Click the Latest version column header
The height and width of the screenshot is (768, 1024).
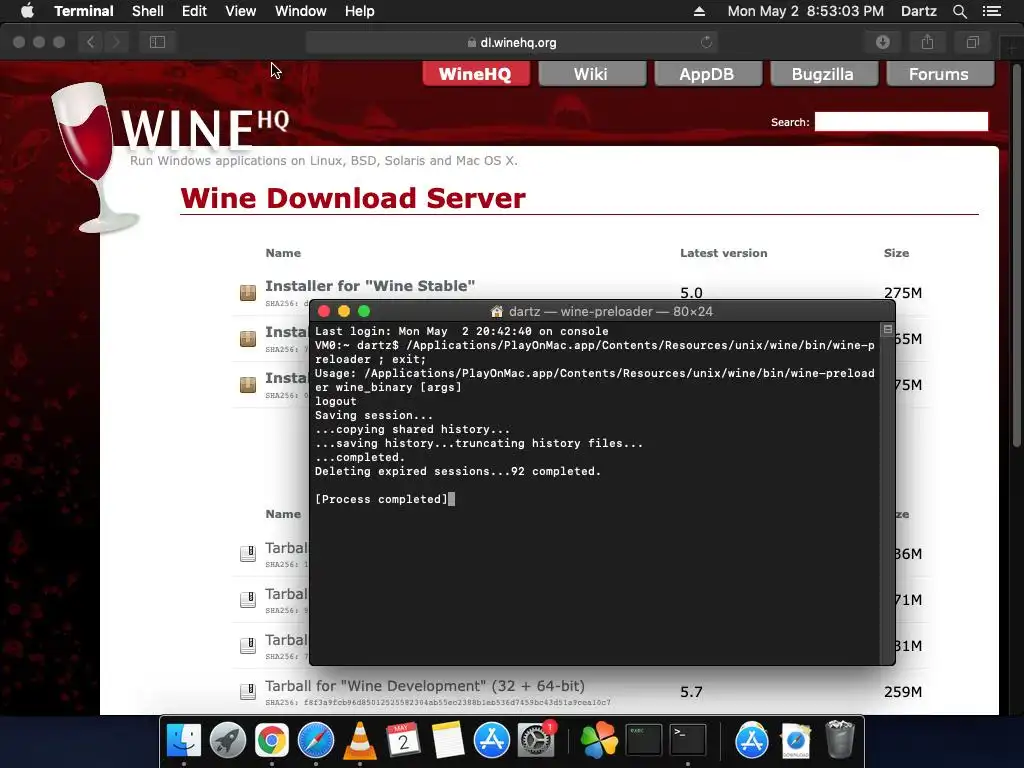coord(724,253)
